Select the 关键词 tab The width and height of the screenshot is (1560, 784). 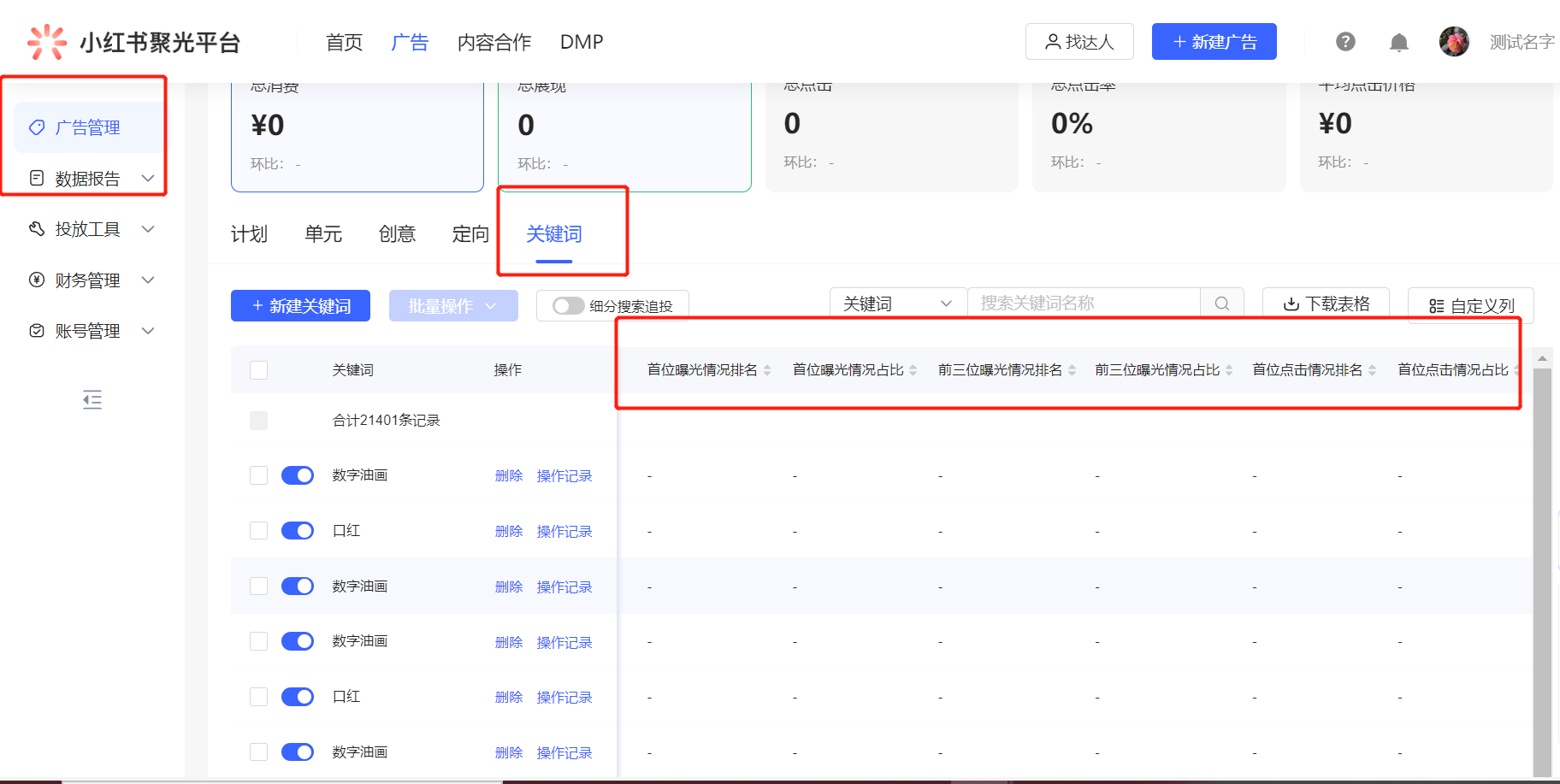[x=554, y=234]
